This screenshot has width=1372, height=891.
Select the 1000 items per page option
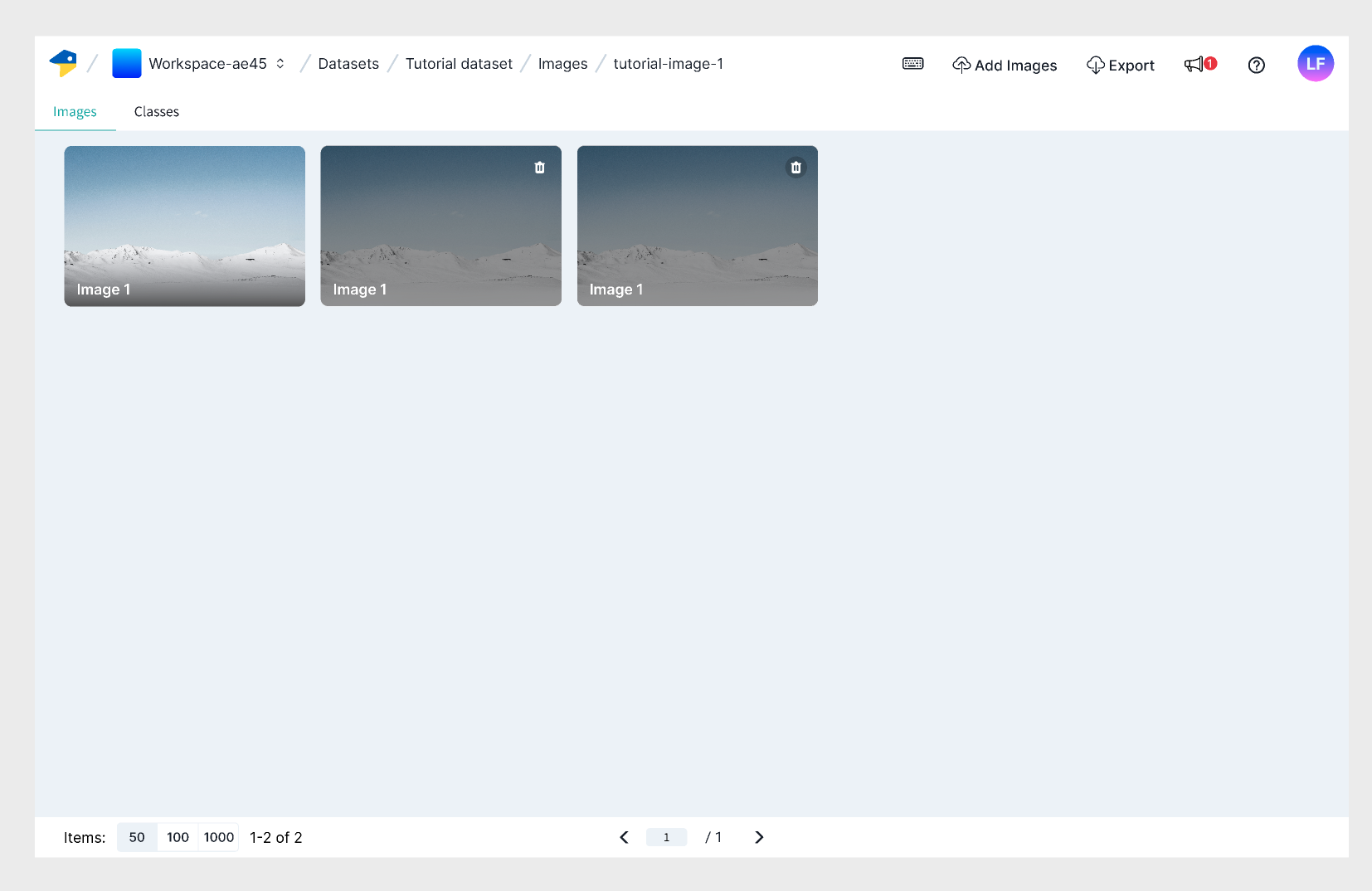click(218, 837)
